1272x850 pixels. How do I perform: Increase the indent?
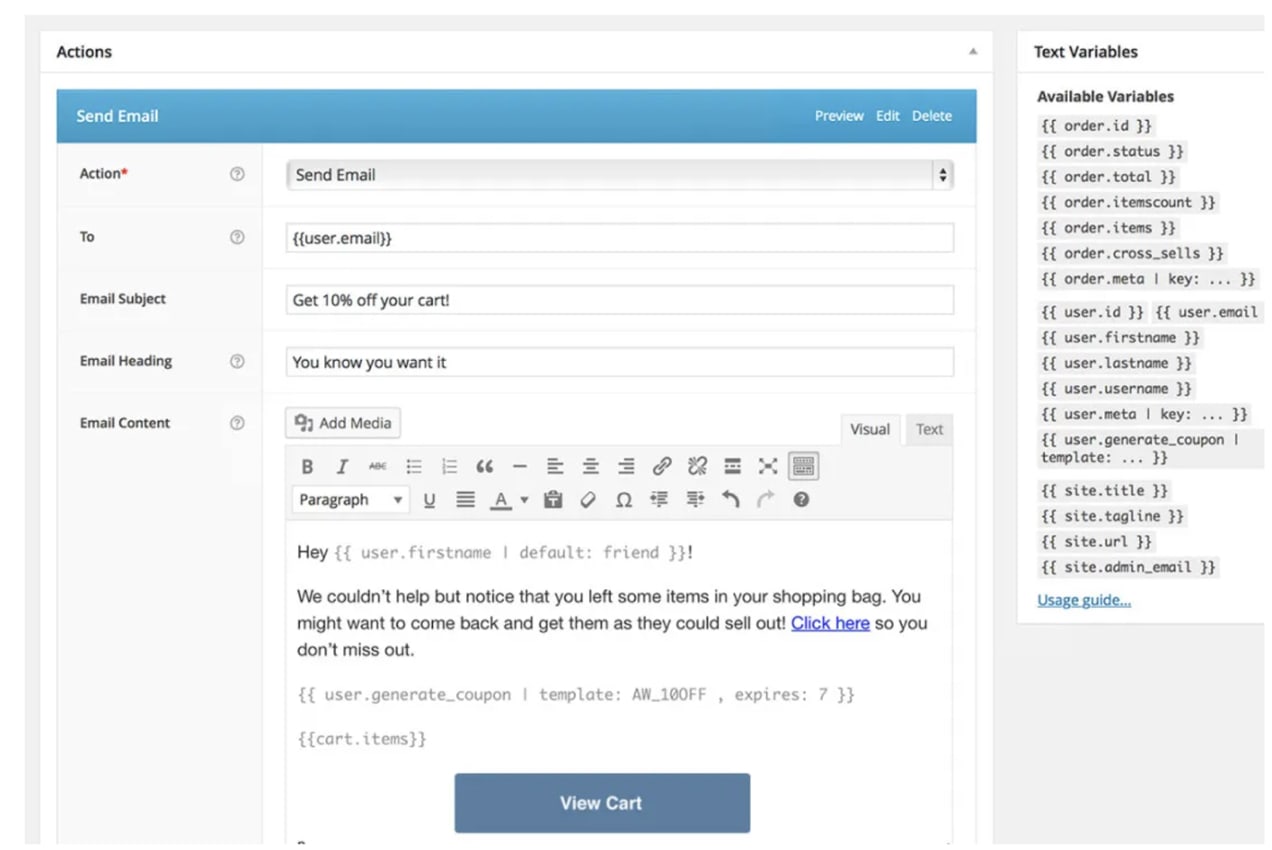695,500
